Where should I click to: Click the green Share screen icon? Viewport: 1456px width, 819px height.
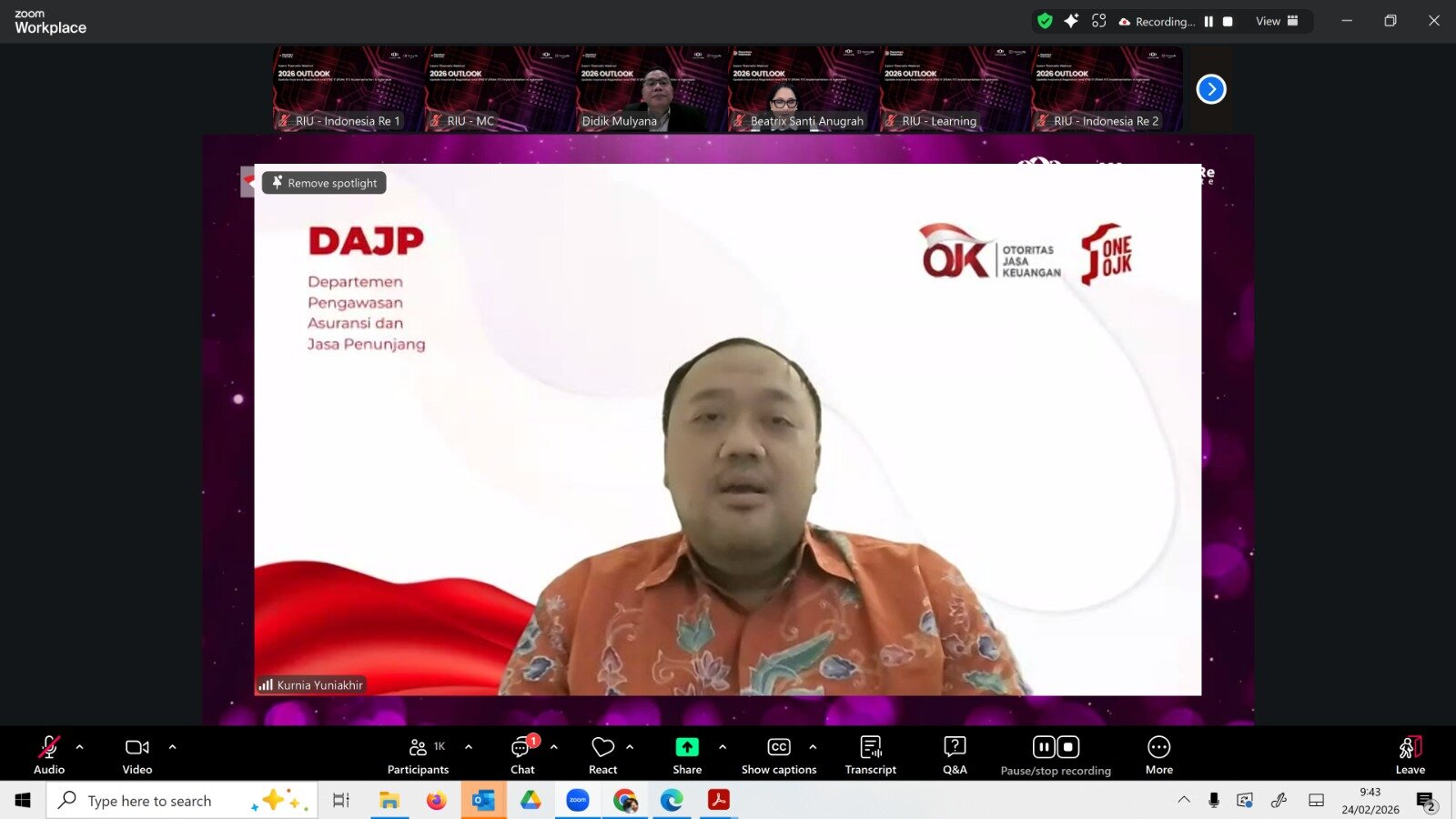pos(687,747)
